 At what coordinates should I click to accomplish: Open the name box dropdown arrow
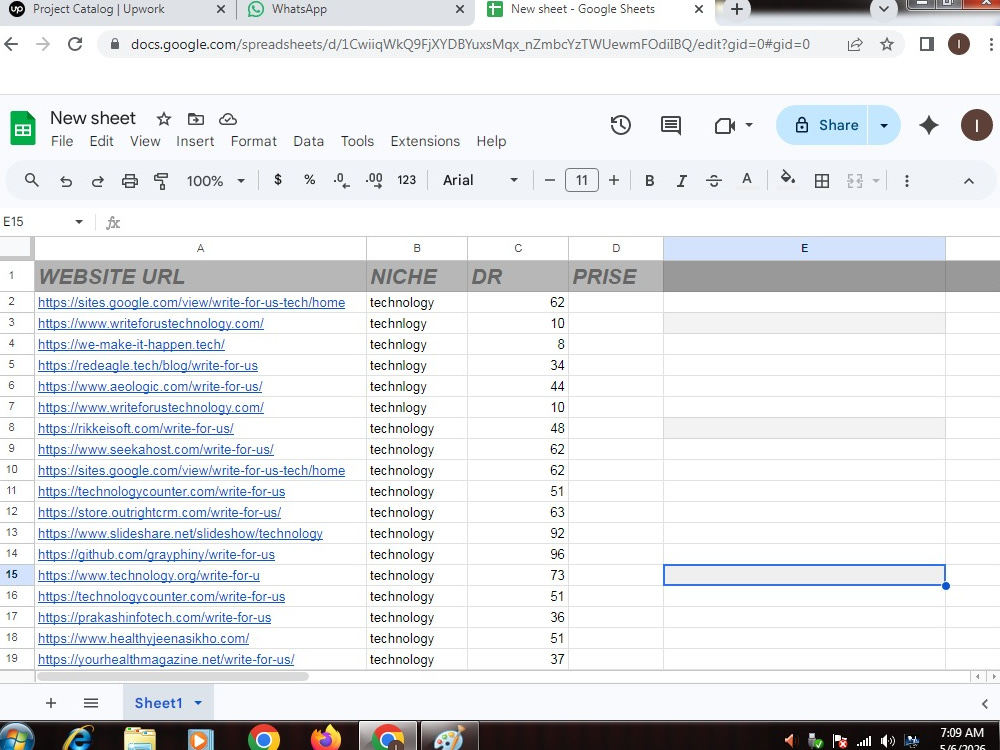click(x=79, y=222)
